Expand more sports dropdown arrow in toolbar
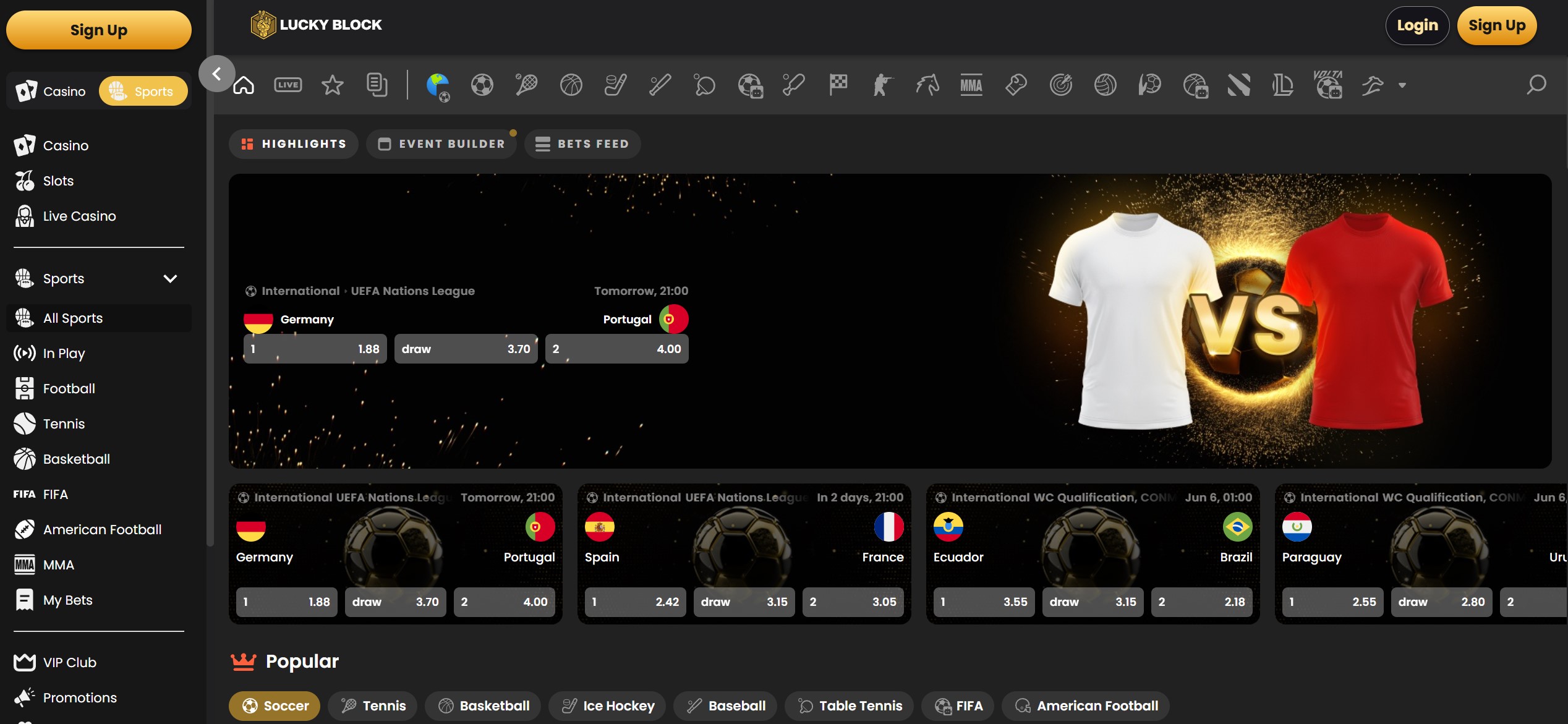 coord(1402,85)
